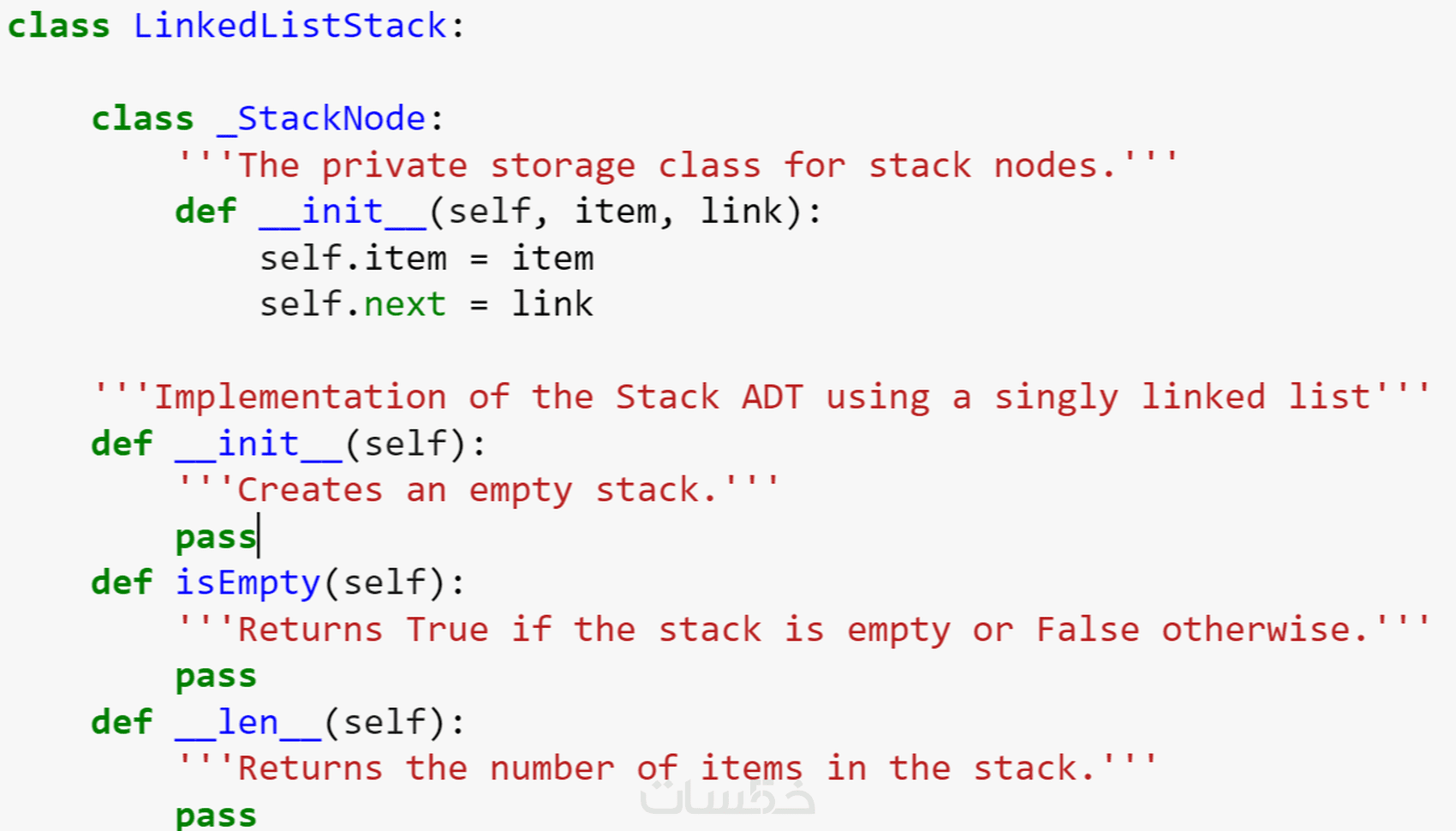Click the private storage class docstring
This screenshot has height=831, width=1456.
(677, 164)
